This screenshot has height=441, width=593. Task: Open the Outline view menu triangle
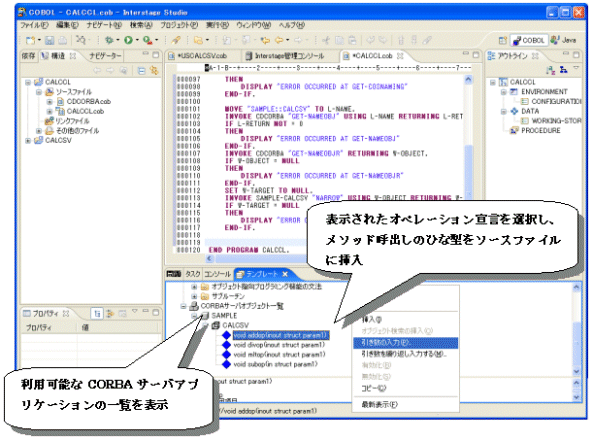576,68
